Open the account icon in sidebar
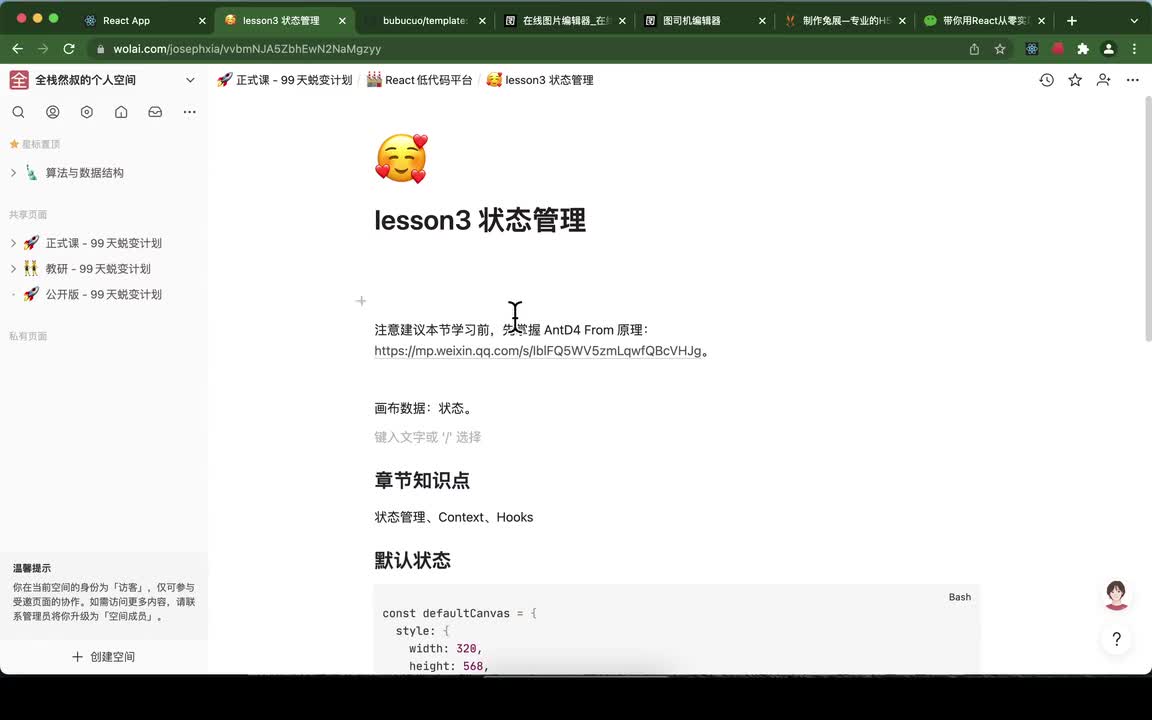Screen dimensions: 1152x720 pyautogui.click(x=53, y=112)
